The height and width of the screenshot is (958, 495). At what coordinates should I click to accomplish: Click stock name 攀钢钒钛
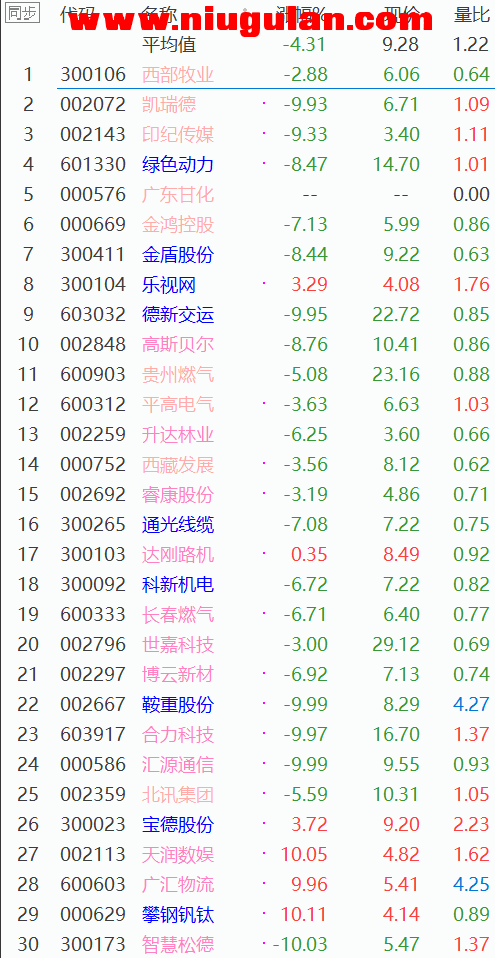coord(178,915)
